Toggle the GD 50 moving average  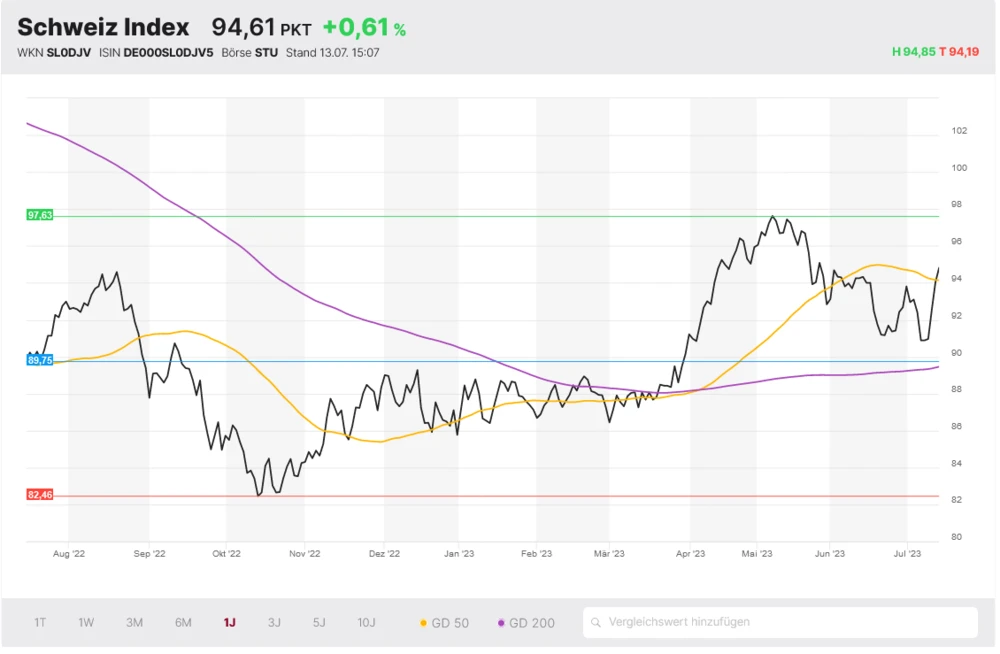point(445,623)
